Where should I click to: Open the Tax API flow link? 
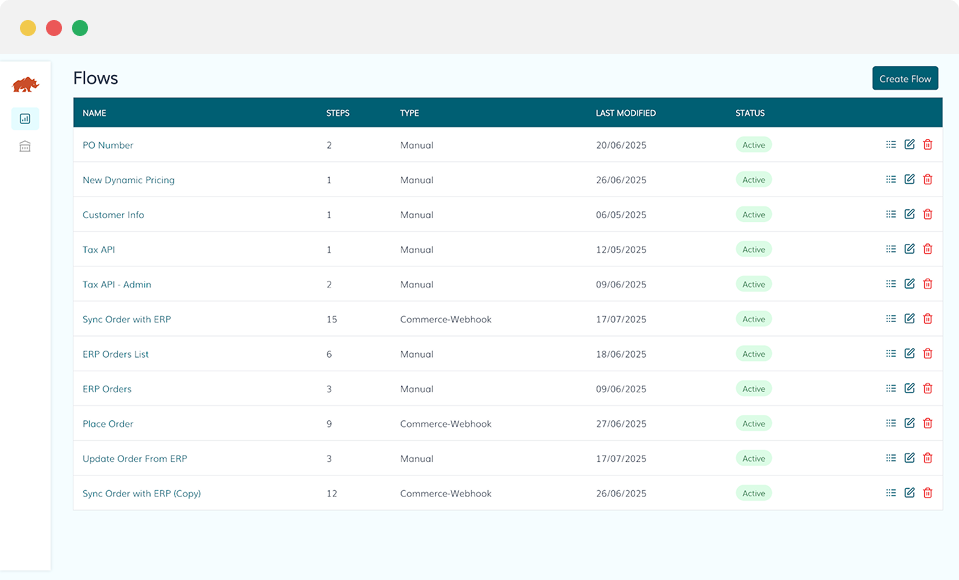tap(98, 250)
